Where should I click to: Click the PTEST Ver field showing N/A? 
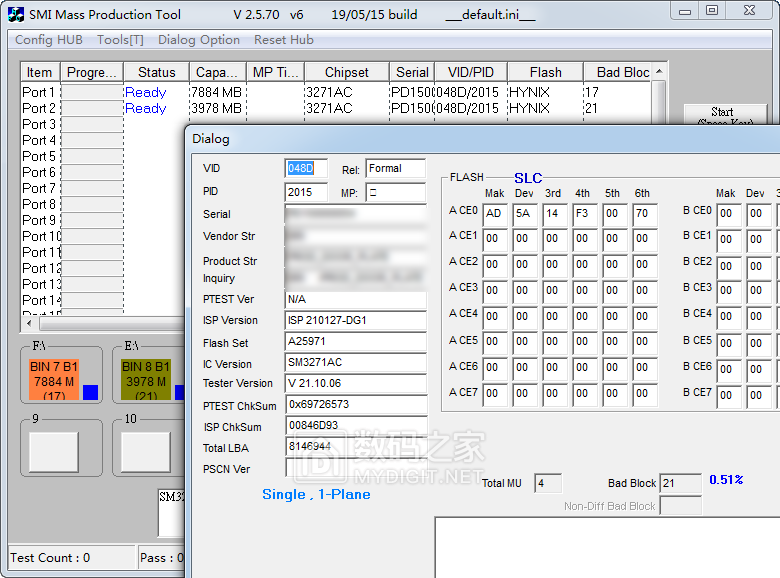pyautogui.click(x=356, y=299)
